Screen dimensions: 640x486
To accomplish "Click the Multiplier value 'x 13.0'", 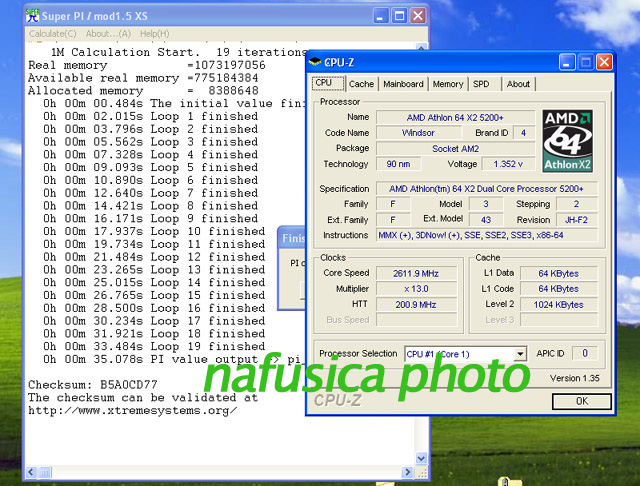I will pos(416,289).
